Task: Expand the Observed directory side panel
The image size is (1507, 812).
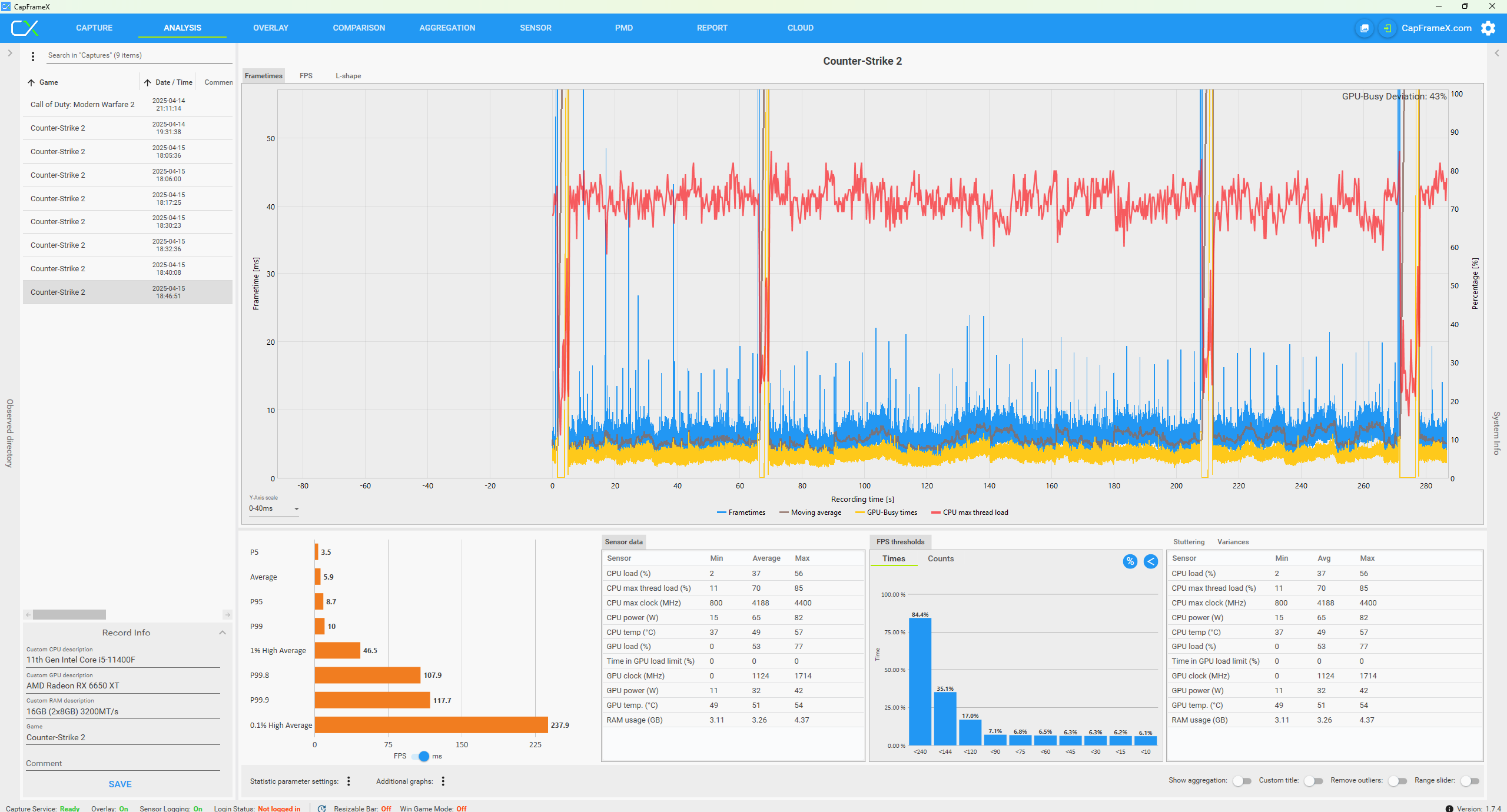Action: pyautogui.click(x=10, y=53)
